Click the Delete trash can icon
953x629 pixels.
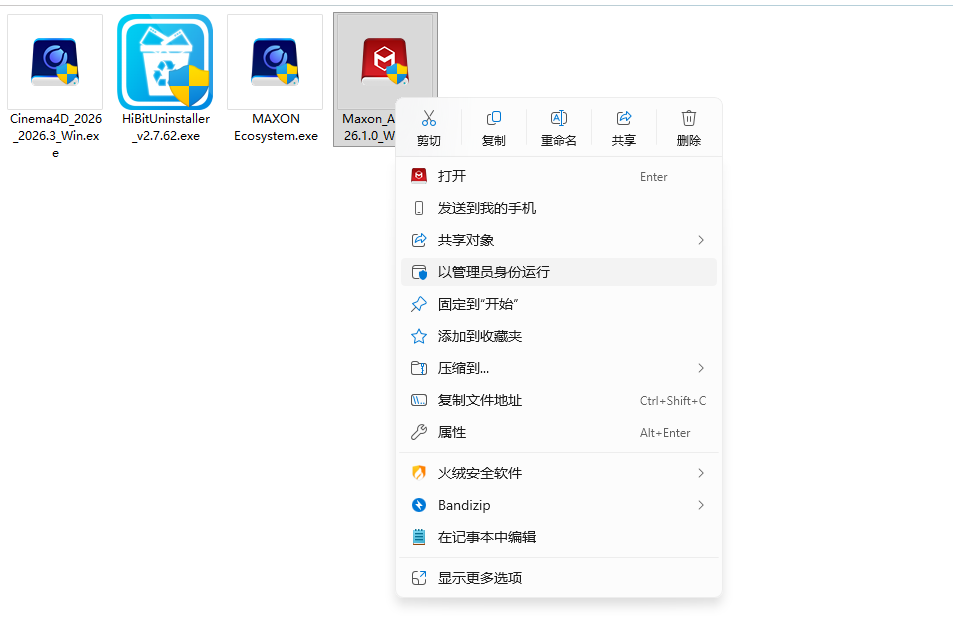coord(689,118)
